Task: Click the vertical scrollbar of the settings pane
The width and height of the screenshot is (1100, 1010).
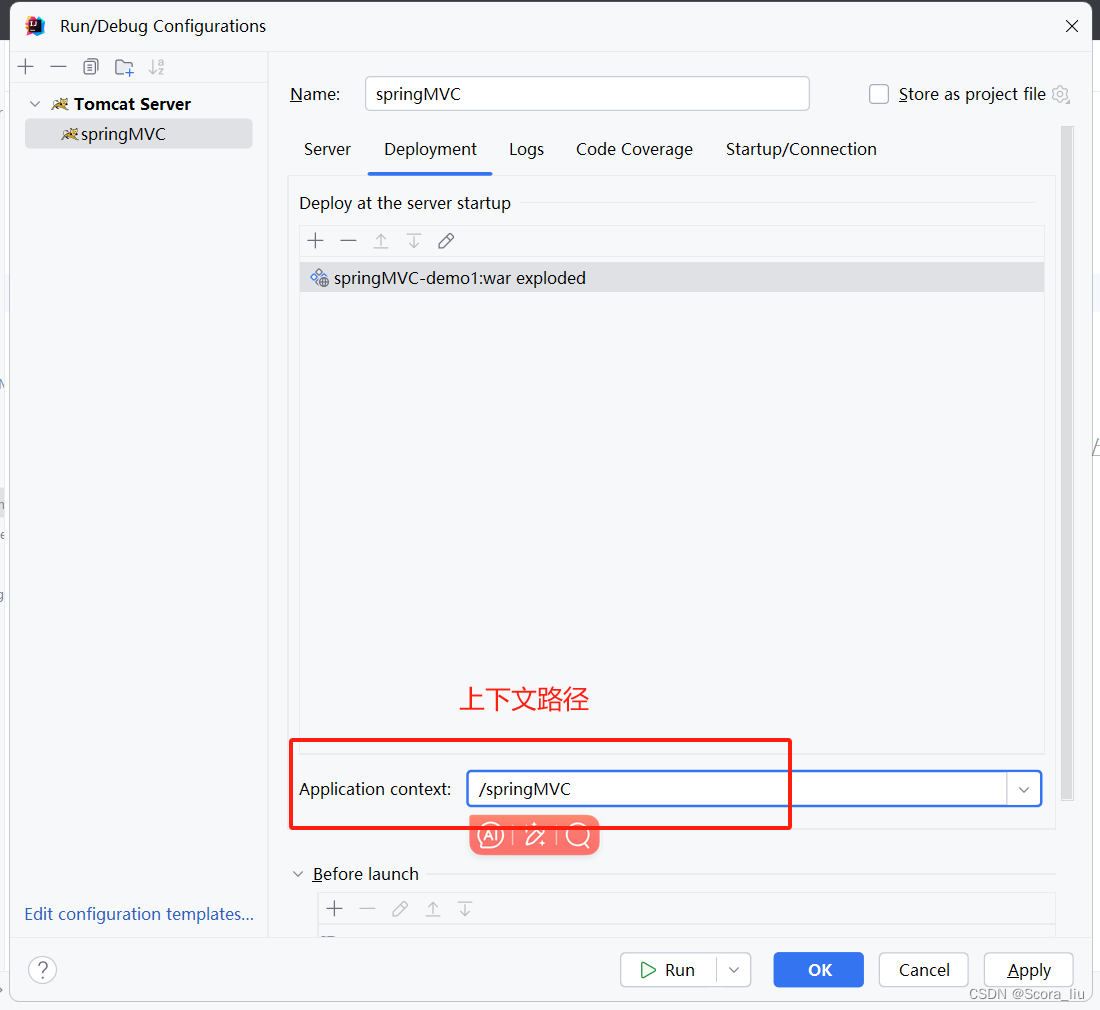Action: pos(1067,463)
